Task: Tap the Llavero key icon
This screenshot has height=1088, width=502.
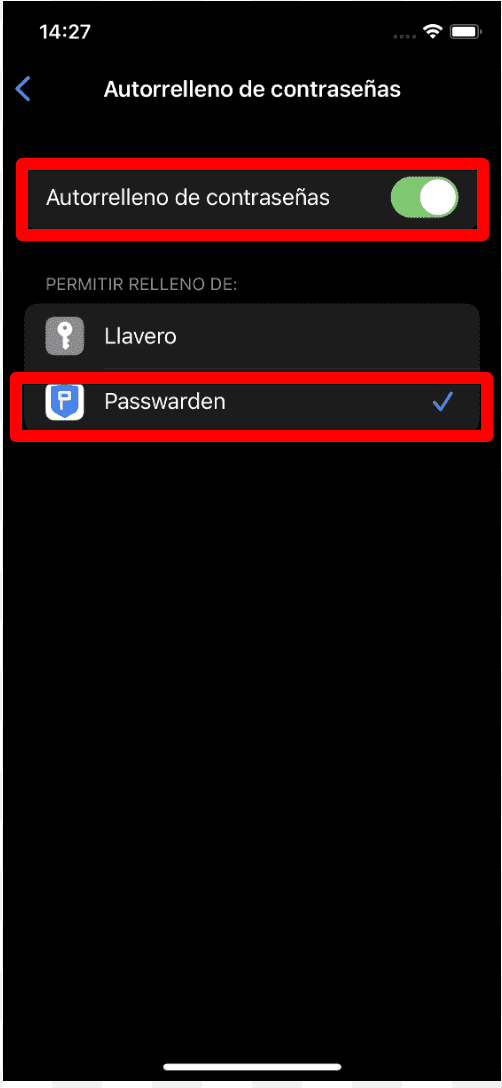Action: (65, 337)
